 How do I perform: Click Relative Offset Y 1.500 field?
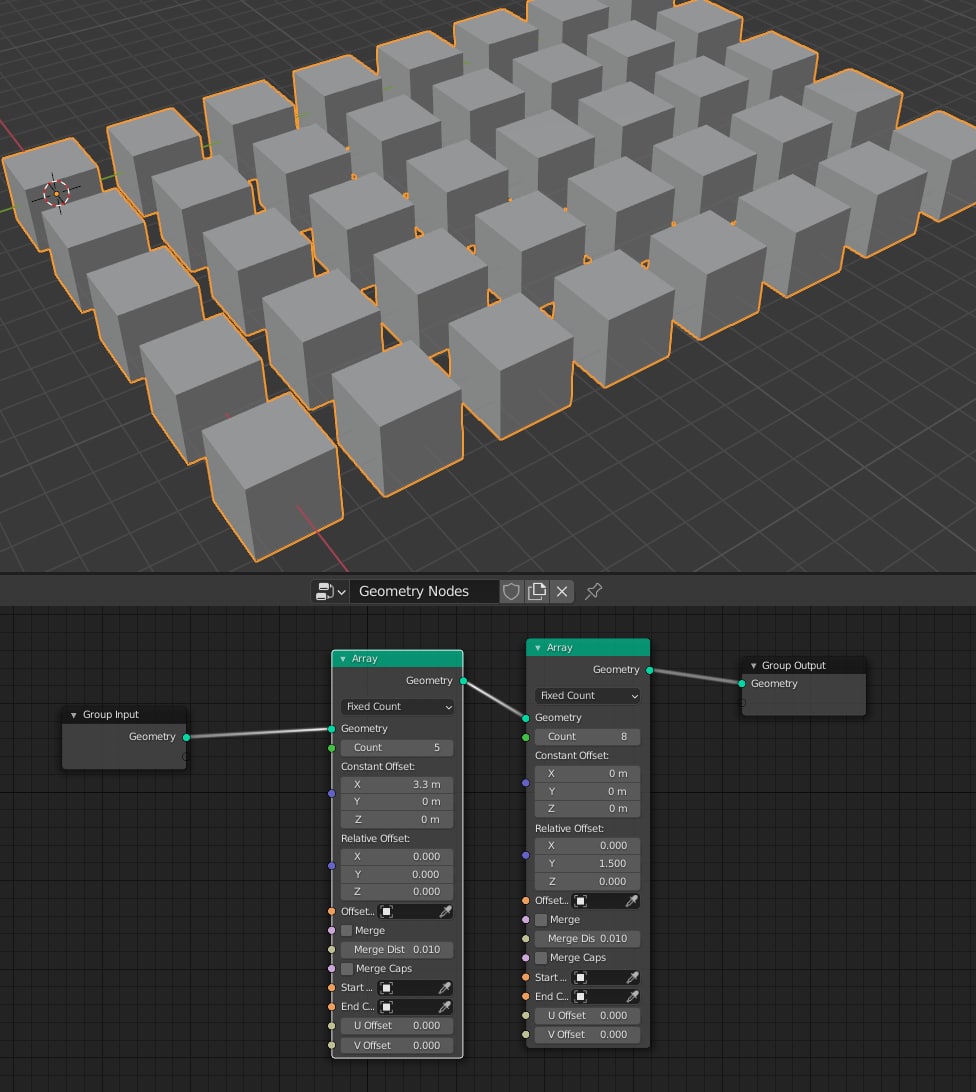pyautogui.click(x=587, y=863)
